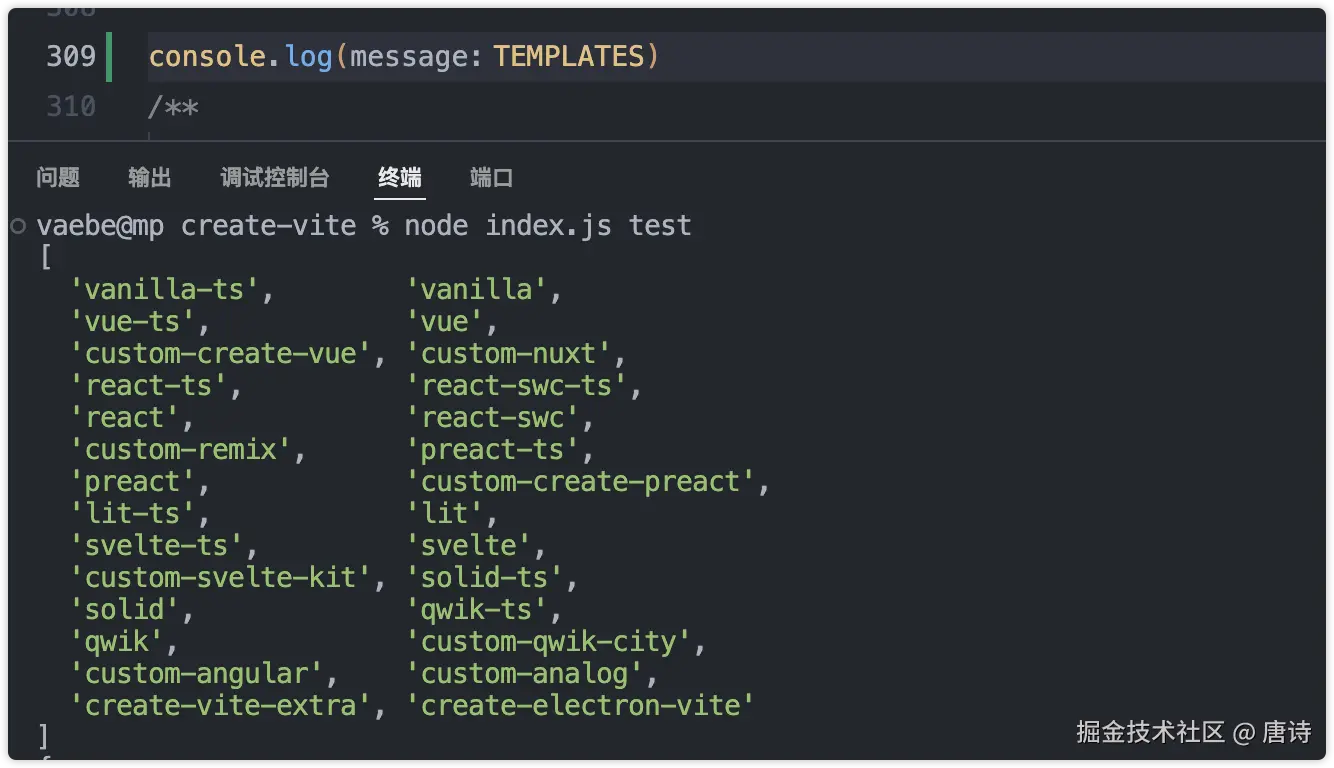The width and height of the screenshot is (1334, 768).
Task: Switch to the 问题 panel tab
Action: tap(58, 178)
